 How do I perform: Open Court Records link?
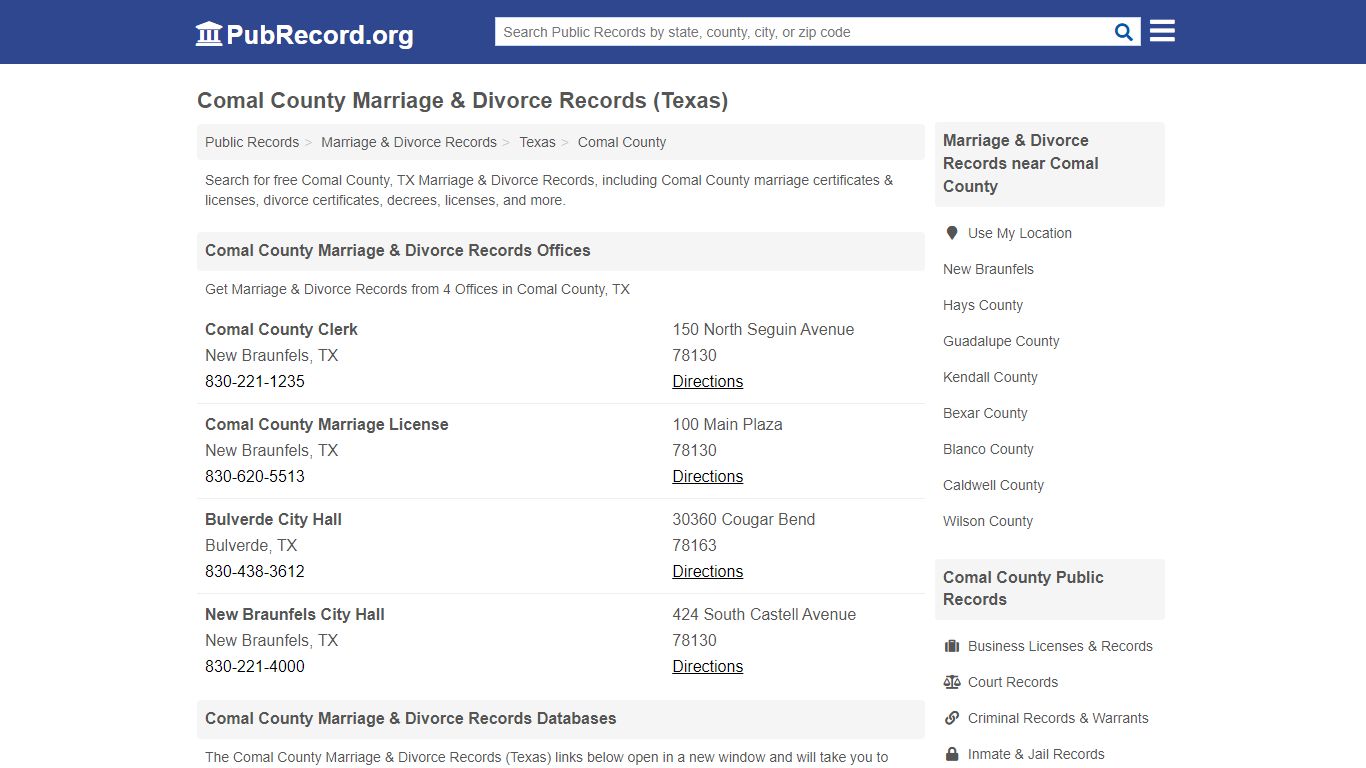coord(1013,682)
